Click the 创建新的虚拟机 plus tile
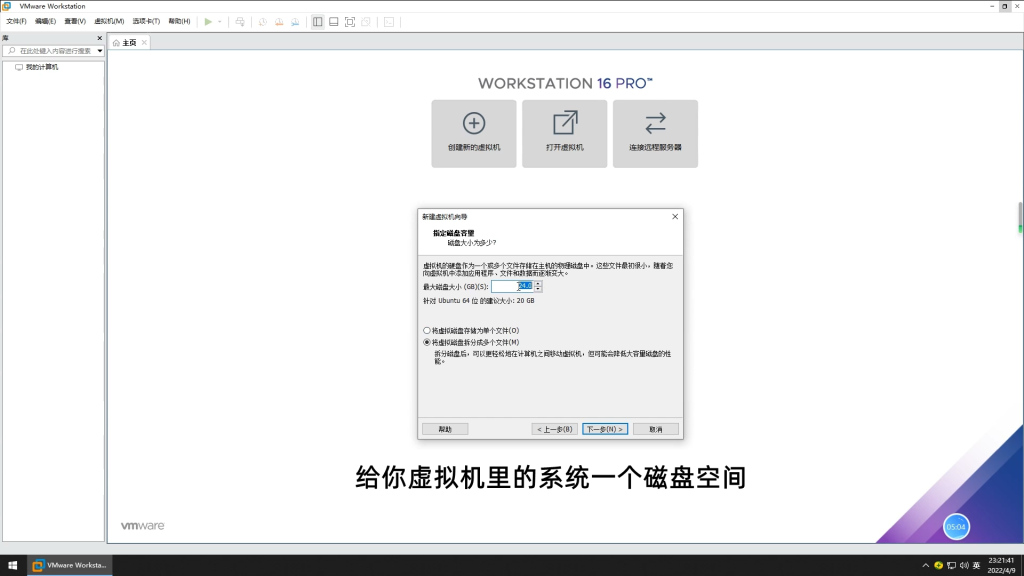This screenshot has height=576, width=1024. pos(474,133)
